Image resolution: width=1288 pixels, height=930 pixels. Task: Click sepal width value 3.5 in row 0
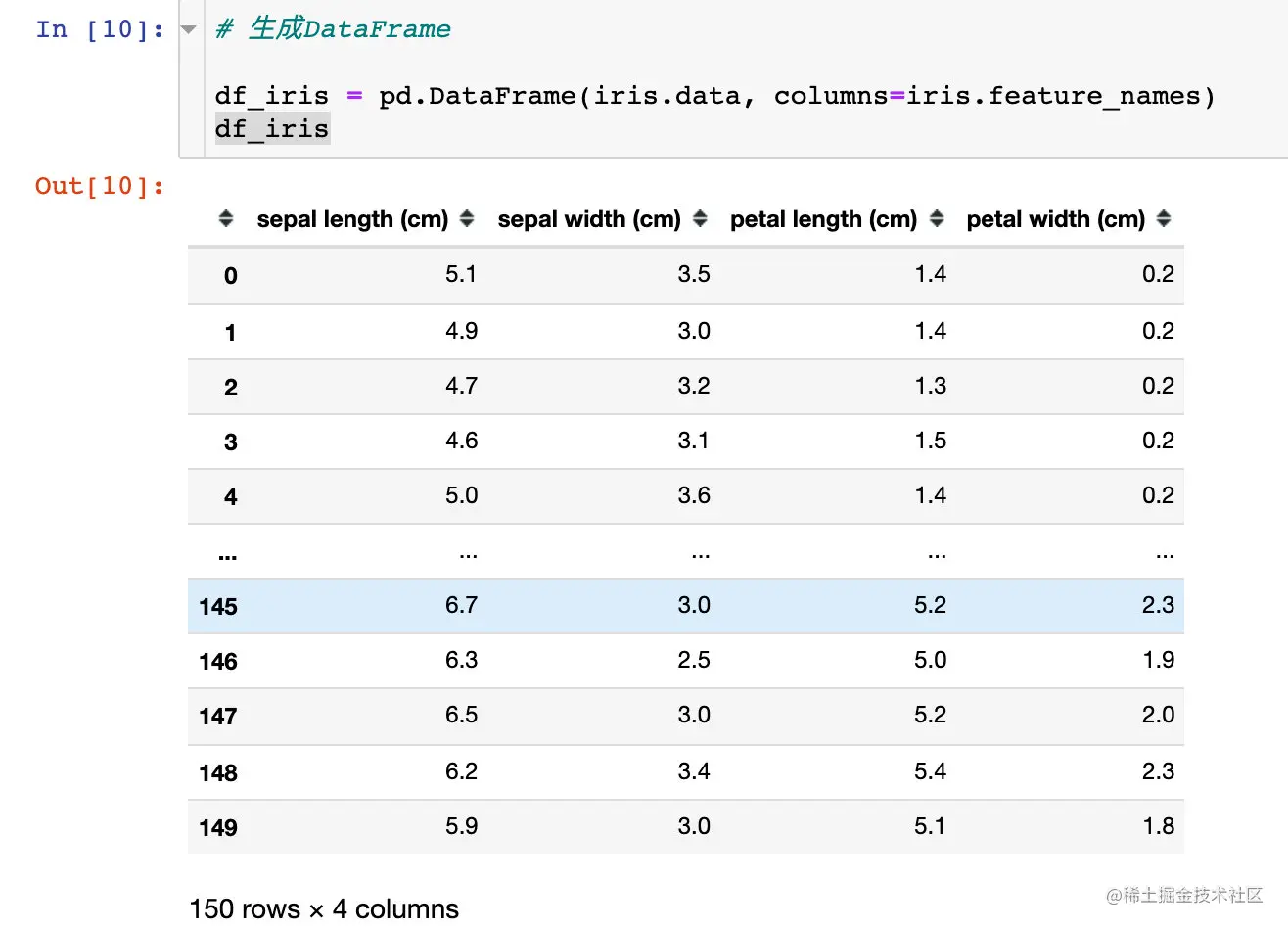(x=694, y=274)
